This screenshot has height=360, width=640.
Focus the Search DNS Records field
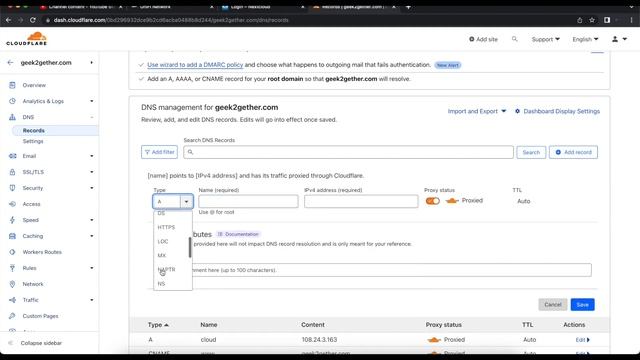349,152
